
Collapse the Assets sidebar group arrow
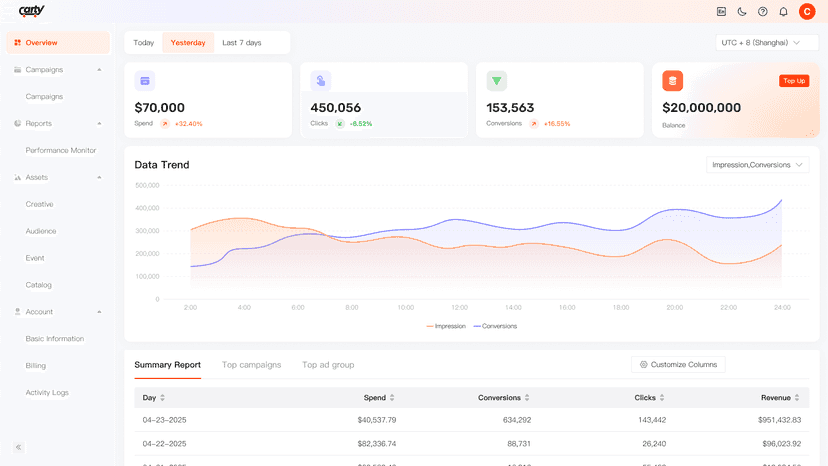99,178
